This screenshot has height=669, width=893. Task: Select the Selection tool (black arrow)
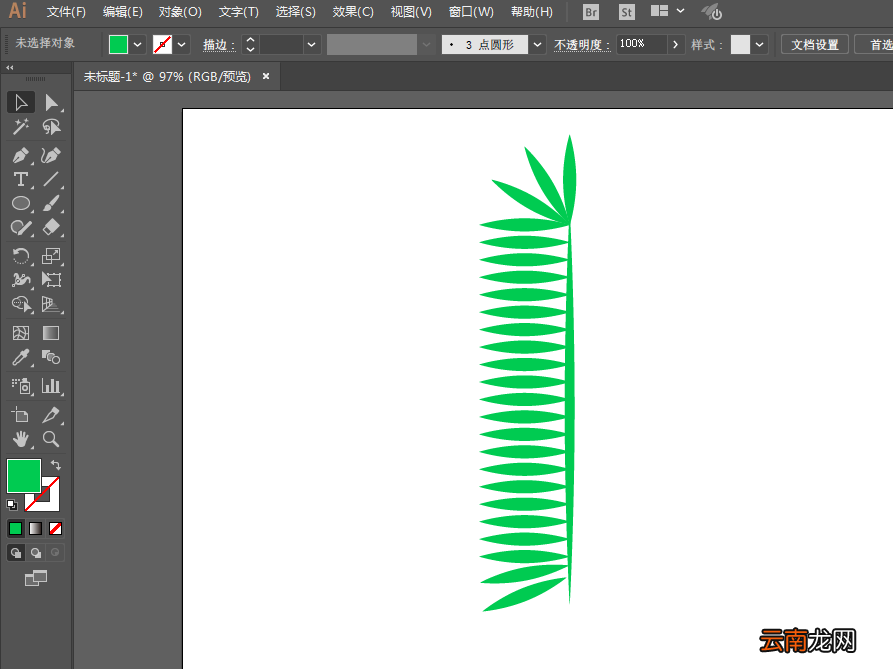click(21, 102)
